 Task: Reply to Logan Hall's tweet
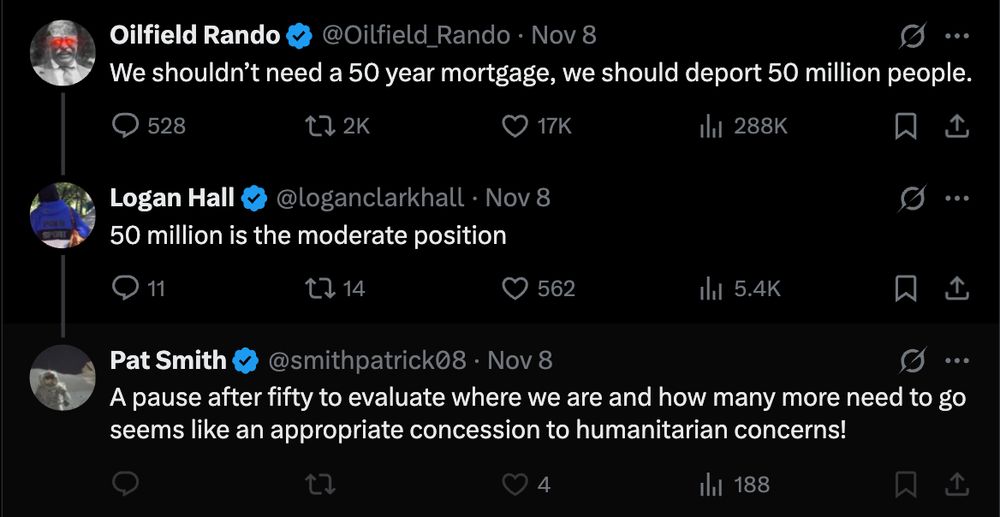[125, 289]
